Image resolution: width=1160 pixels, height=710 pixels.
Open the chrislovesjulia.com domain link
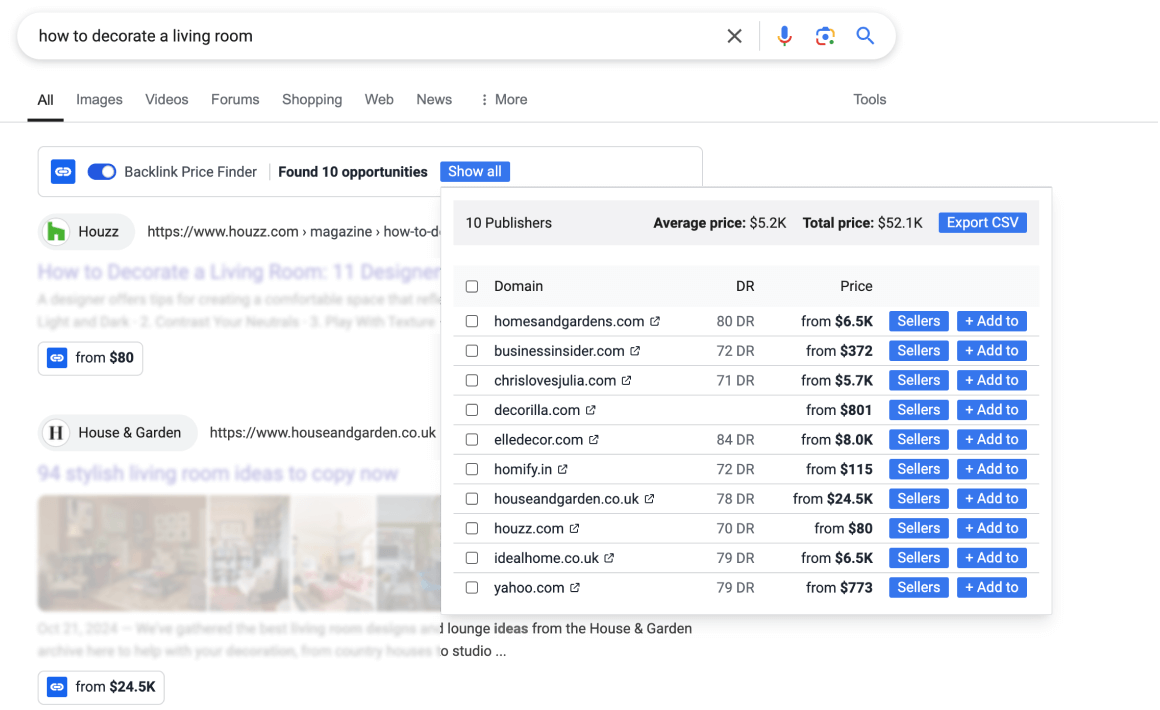555,380
